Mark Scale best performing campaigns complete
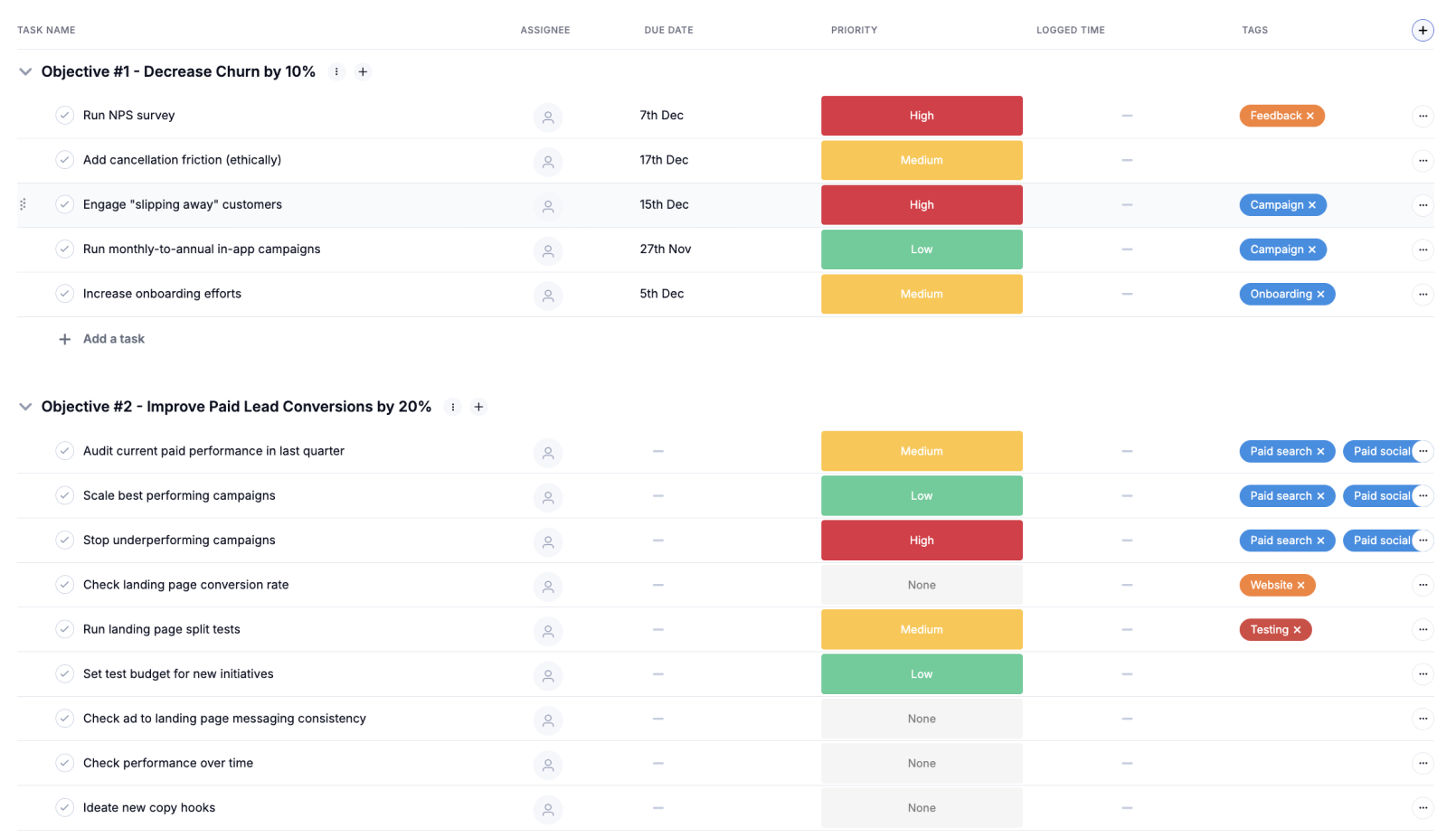Viewport: 1456px width, 837px height. (64, 495)
